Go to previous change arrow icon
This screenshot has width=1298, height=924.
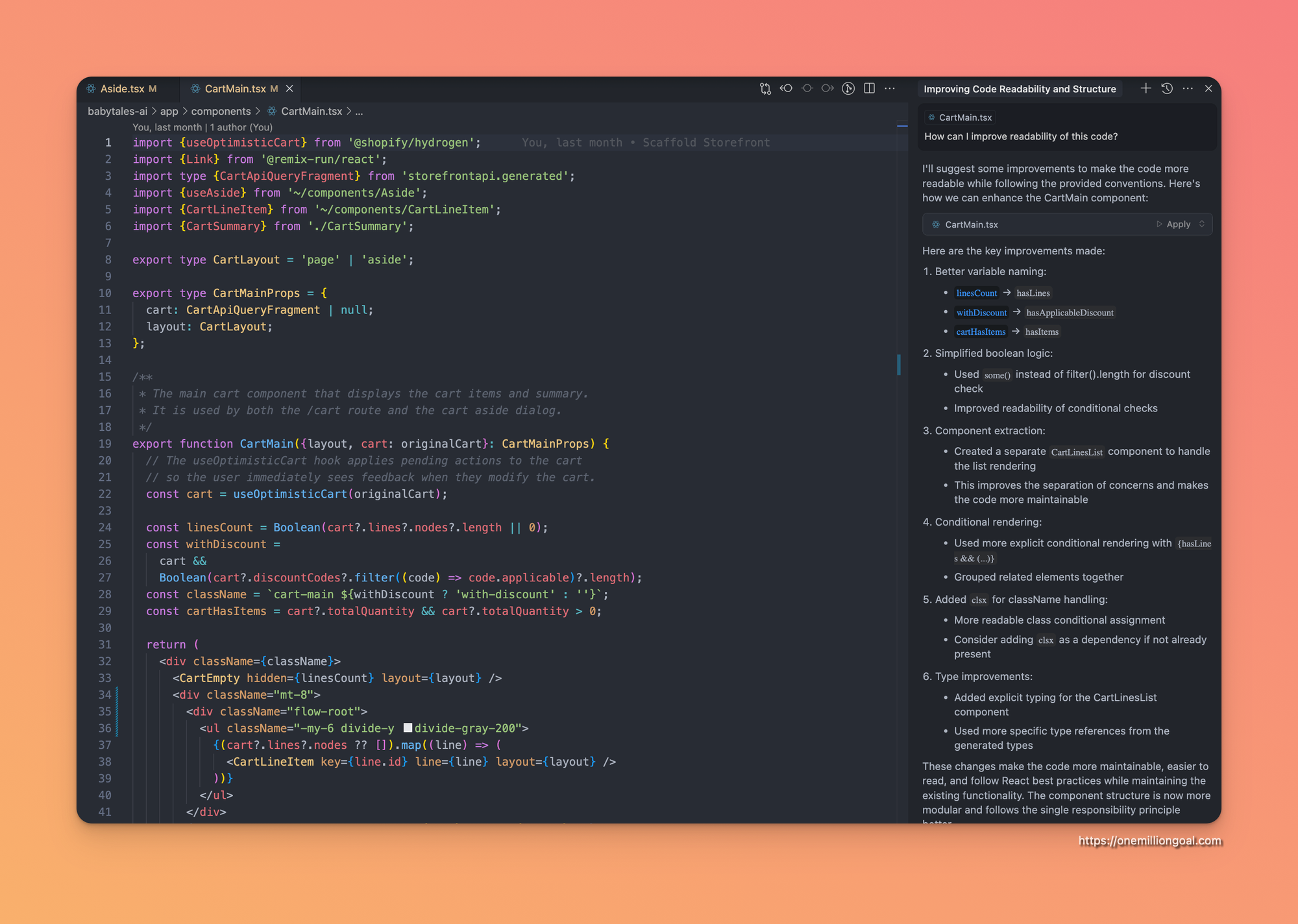click(x=786, y=89)
